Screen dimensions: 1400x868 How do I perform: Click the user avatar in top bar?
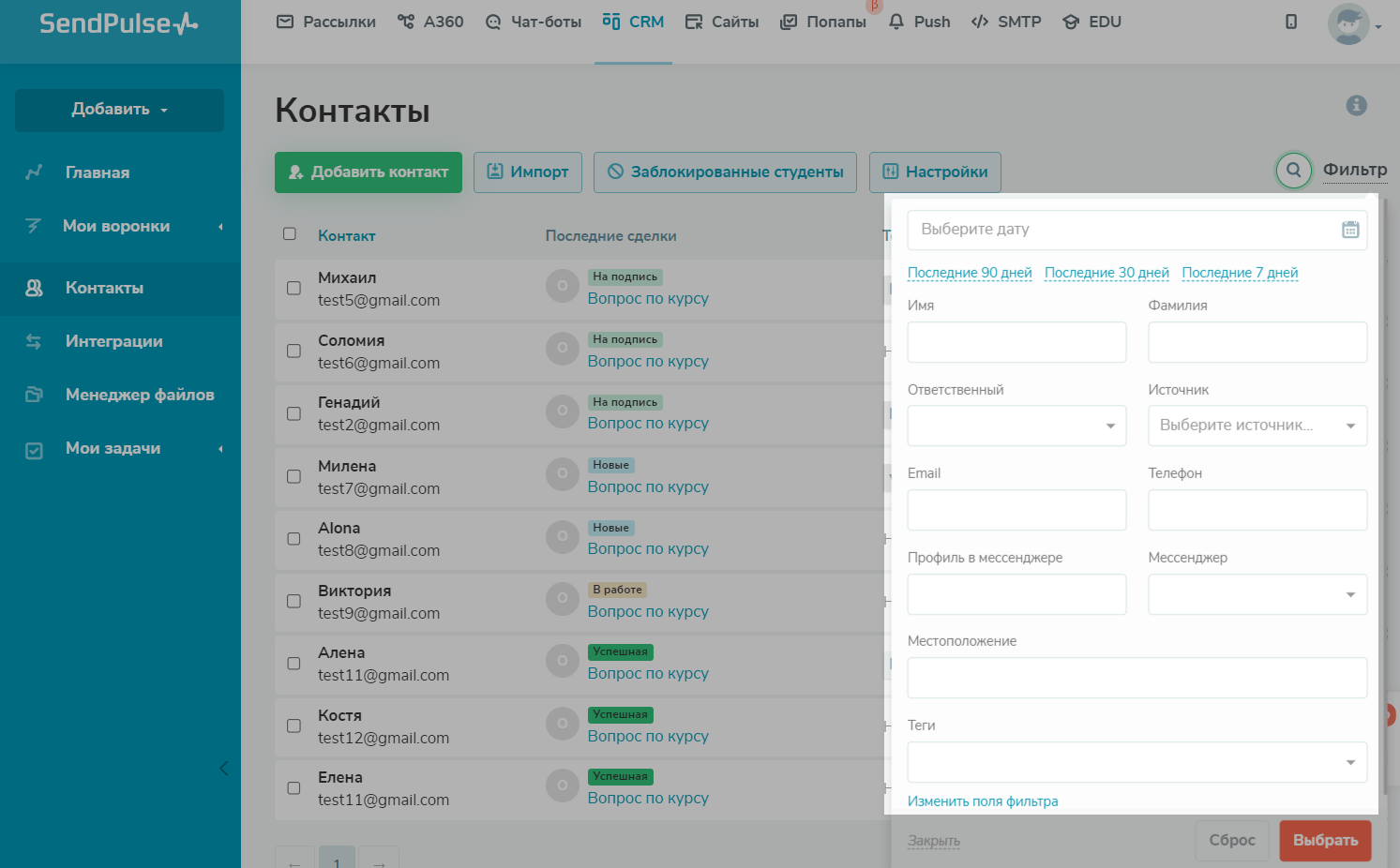pos(1347,24)
